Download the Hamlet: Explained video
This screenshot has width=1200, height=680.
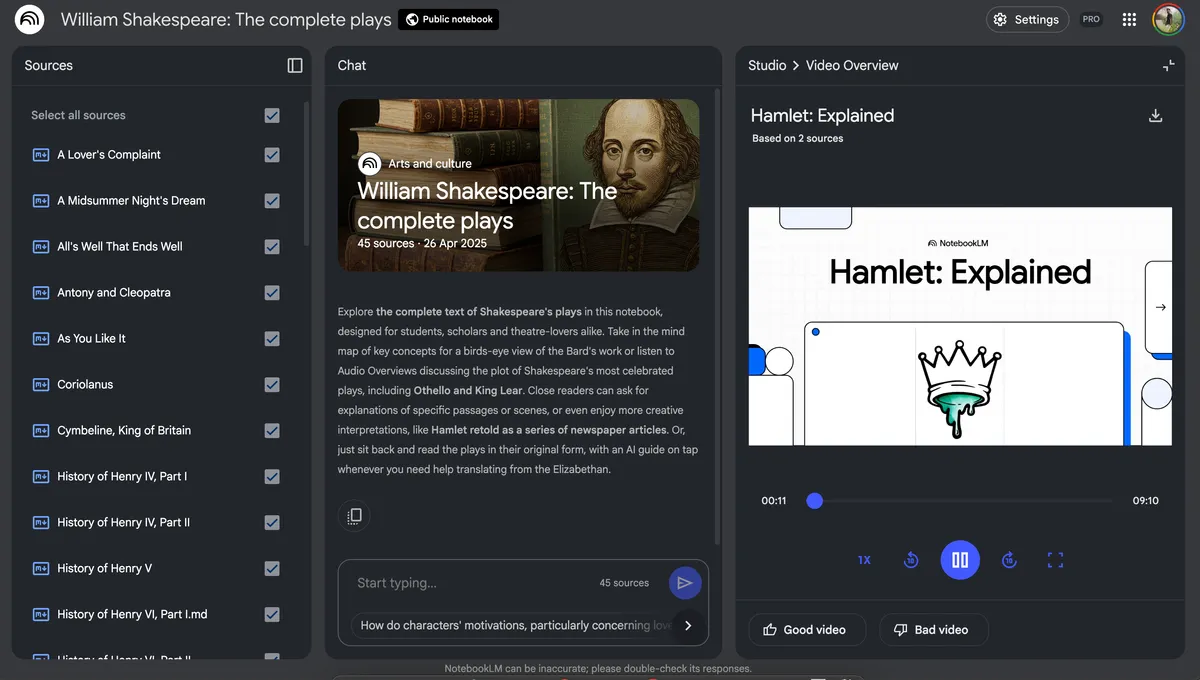coord(1155,116)
